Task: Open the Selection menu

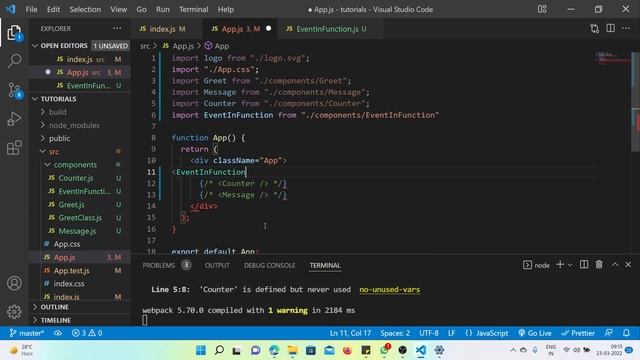Action: (85, 9)
